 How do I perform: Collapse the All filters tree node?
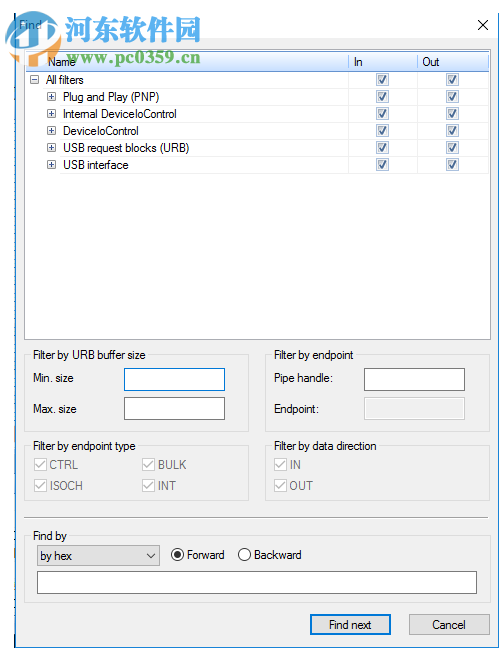coord(35,79)
